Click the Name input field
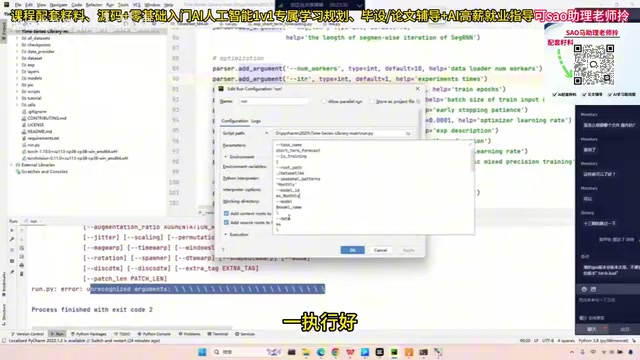This screenshot has height=360, width=640. point(273,101)
